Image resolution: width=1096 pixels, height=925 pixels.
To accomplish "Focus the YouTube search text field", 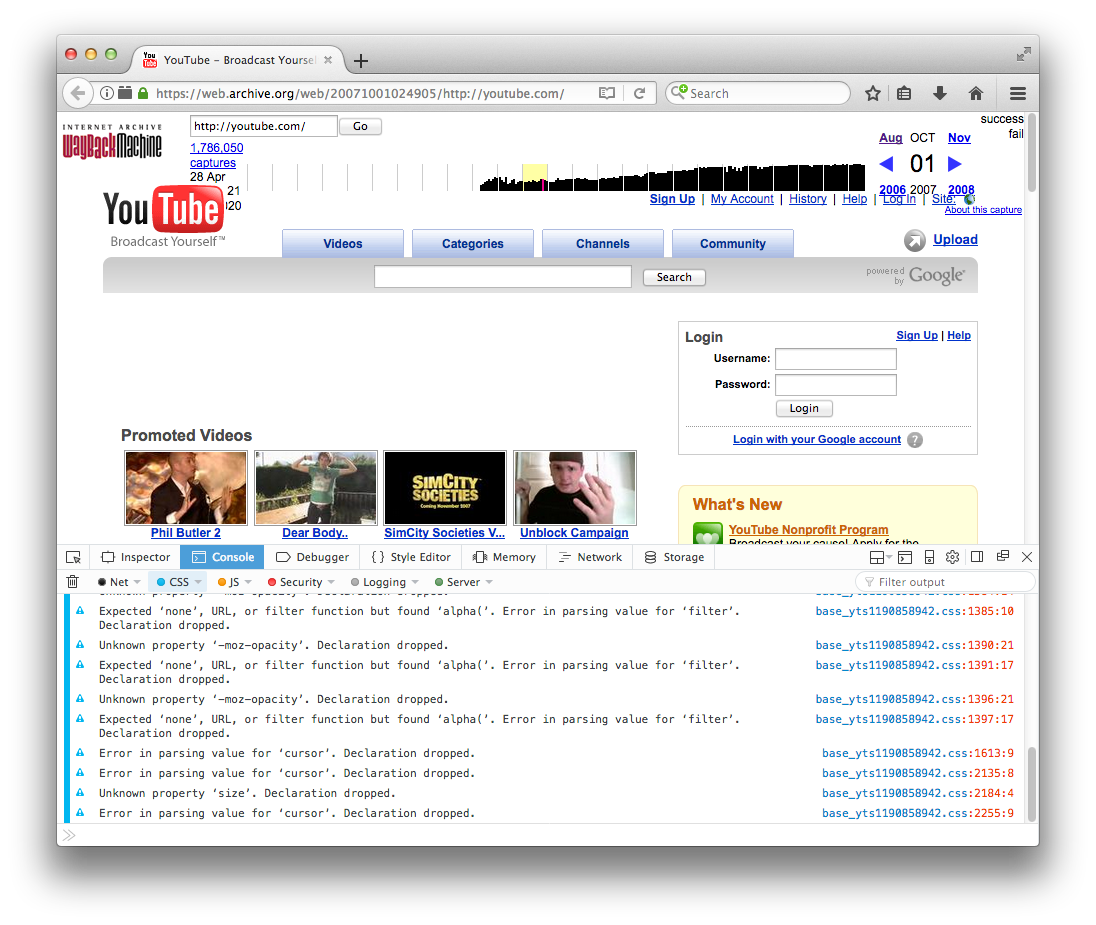I will 503,277.
